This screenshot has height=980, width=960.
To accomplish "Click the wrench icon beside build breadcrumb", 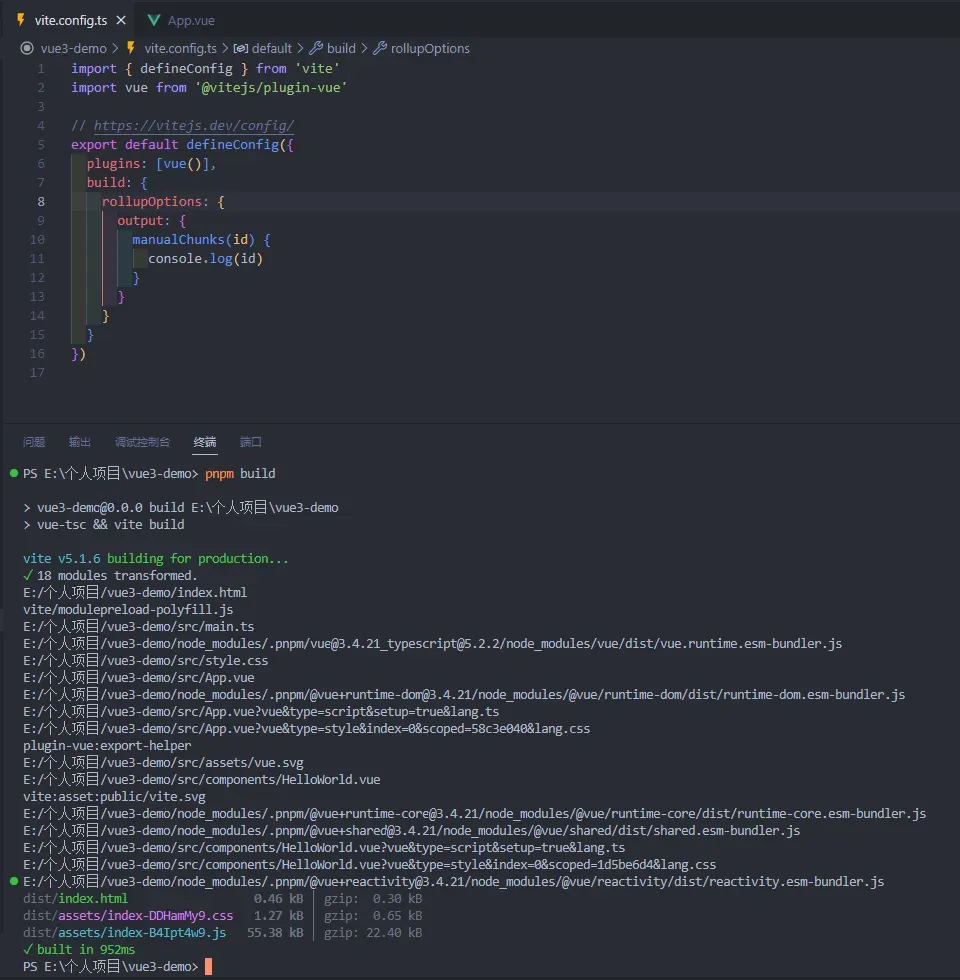I will pos(316,48).
